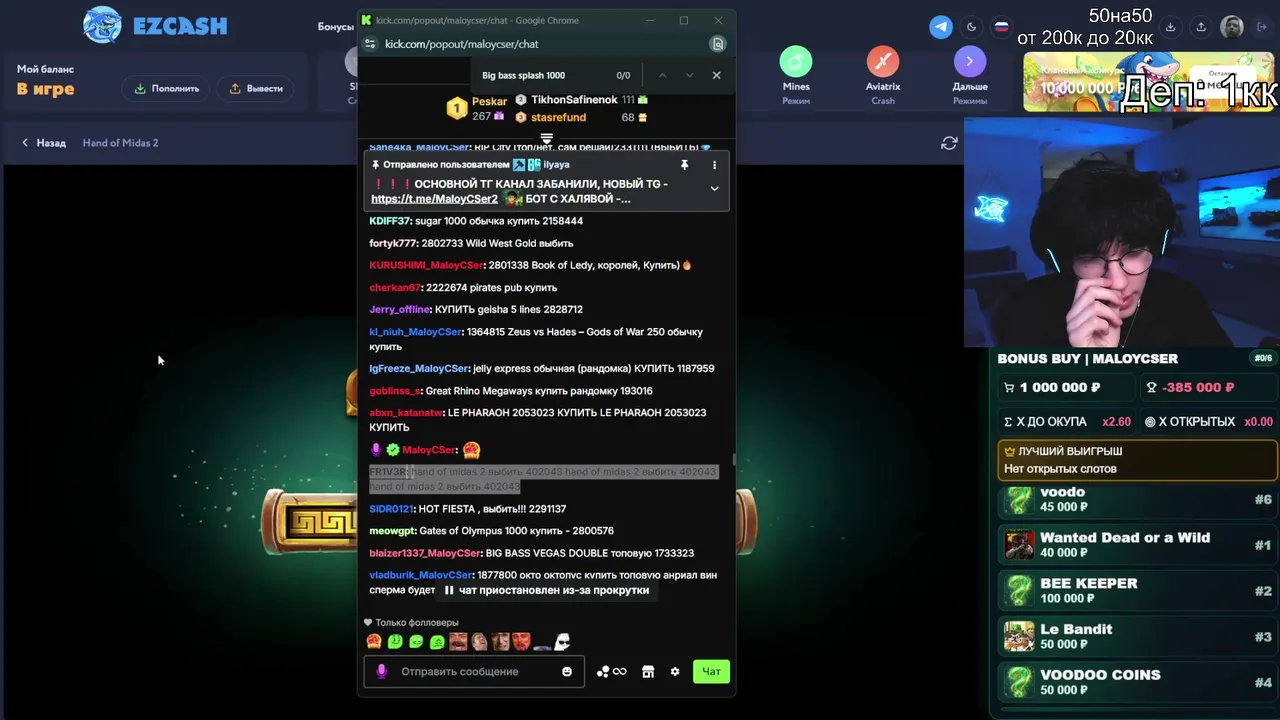1280x720 pixels.
Task: Open chat settings gear icon
Action: point(675,671)
